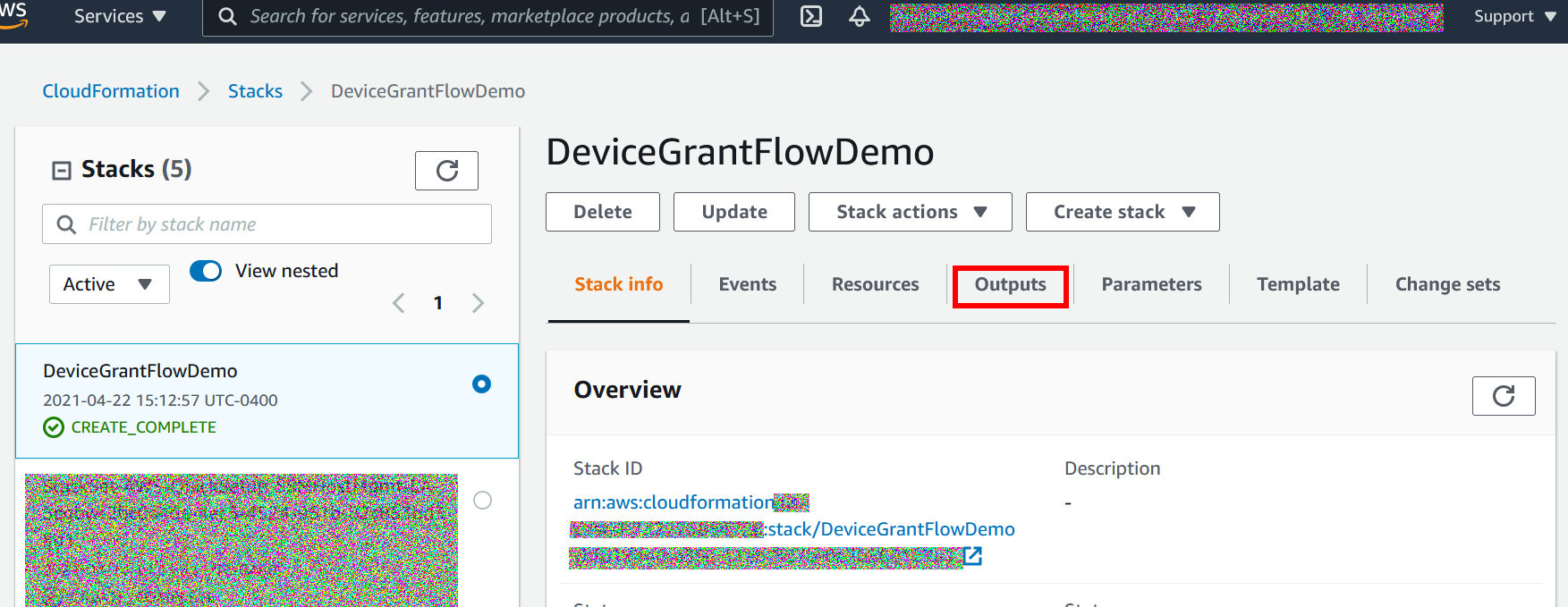Expand the Stack actions dropdown
Screen dimensions: 1568x607
[911, 212]
